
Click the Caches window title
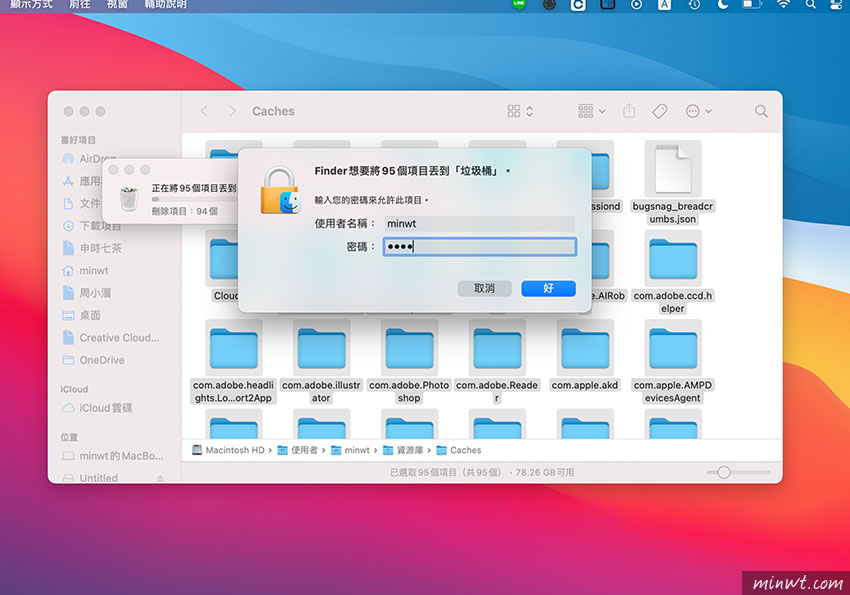[273, 111]
